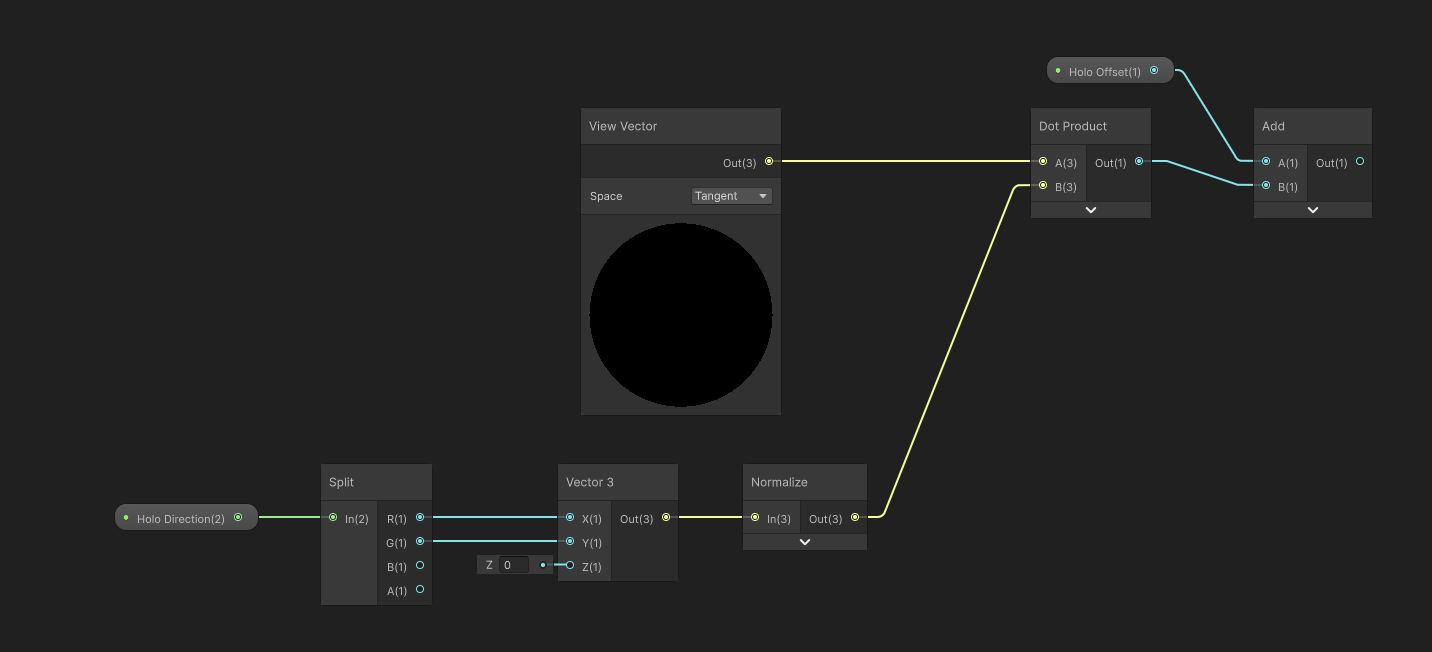
Task: Expand the Normalize node chevron
Action: tap(804, 541)
